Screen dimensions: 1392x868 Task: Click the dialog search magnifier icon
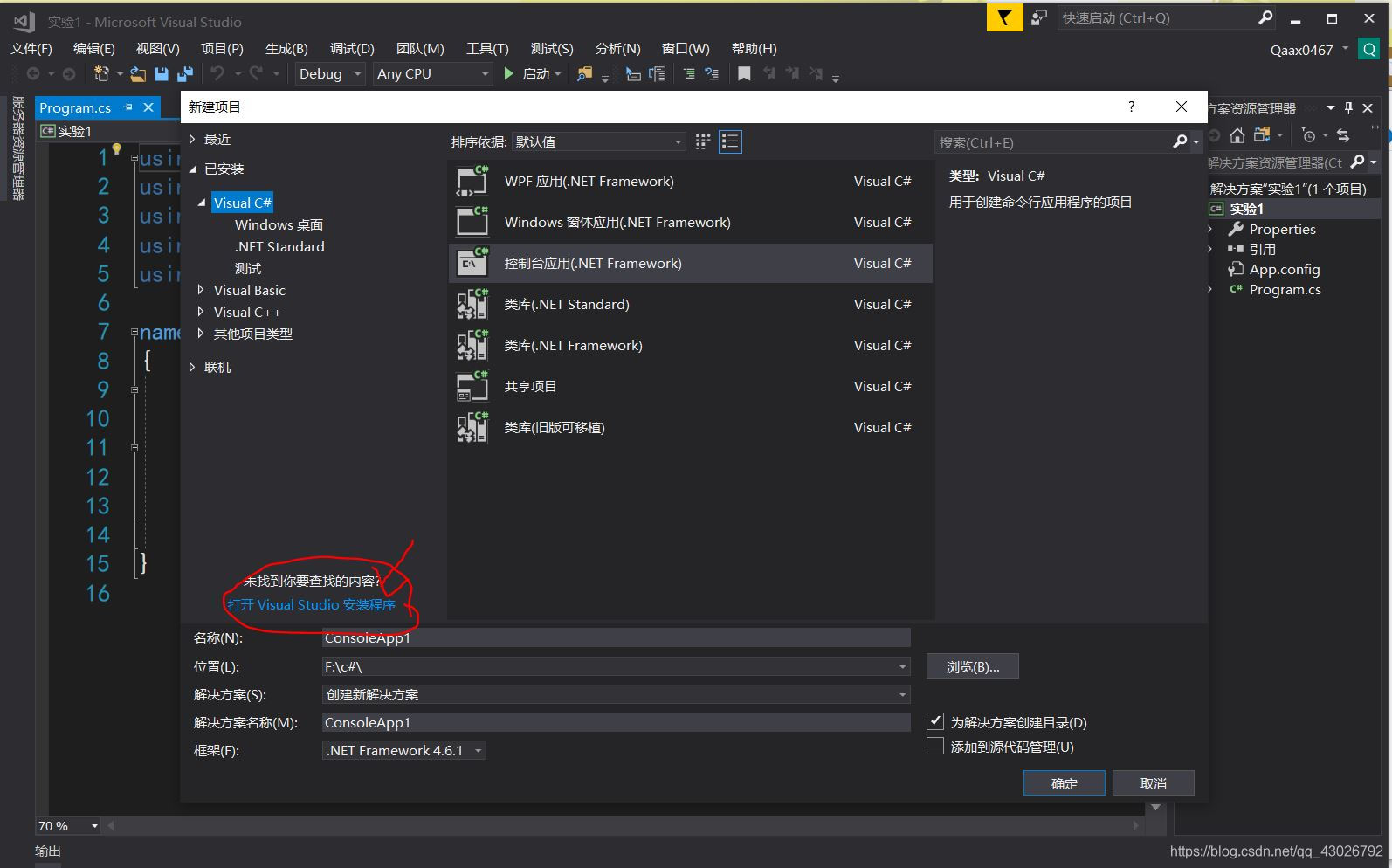pos(1180,141)
